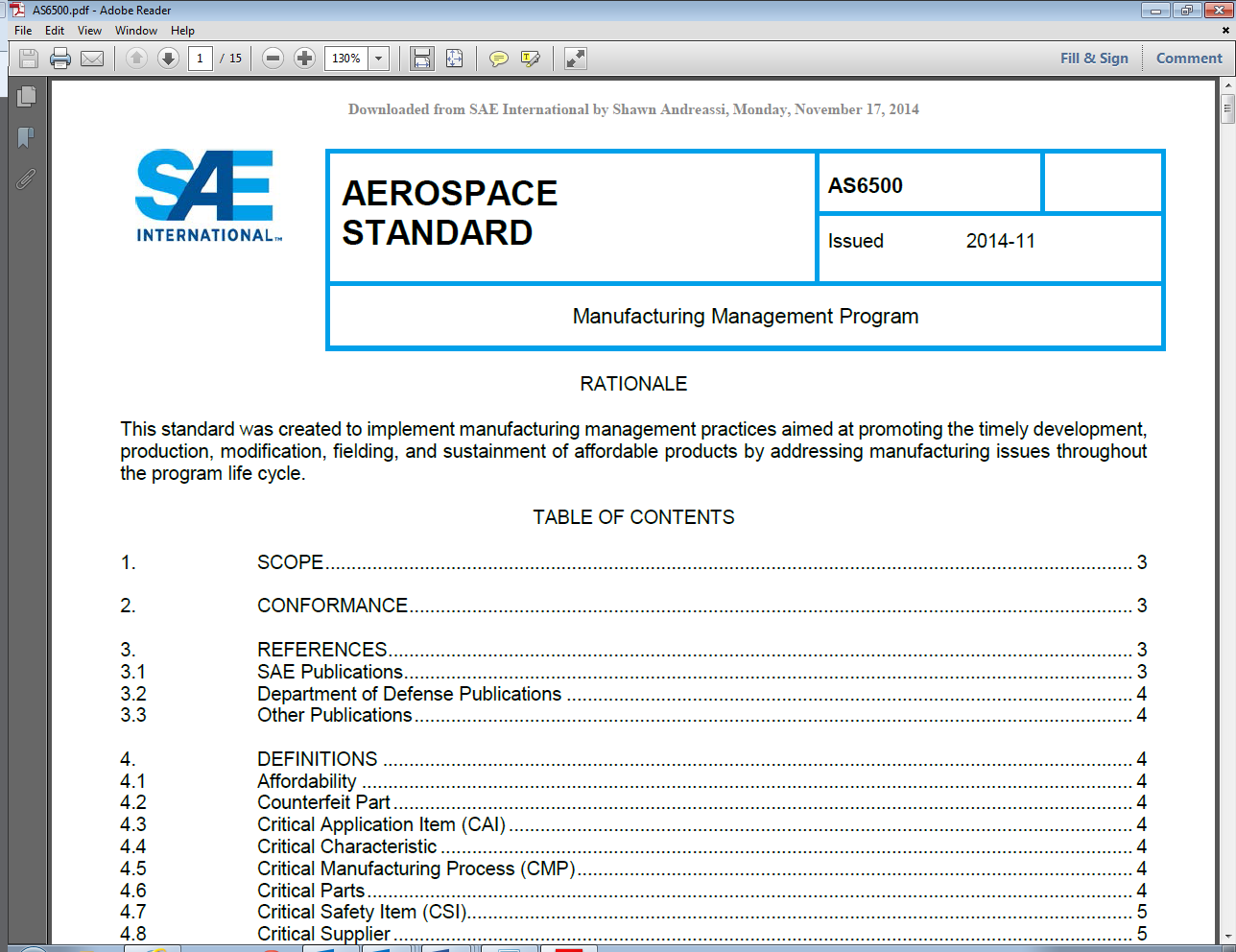
Task: Select the Highlight Text tool
Action: pyautogui.click(x=530, y=59)
